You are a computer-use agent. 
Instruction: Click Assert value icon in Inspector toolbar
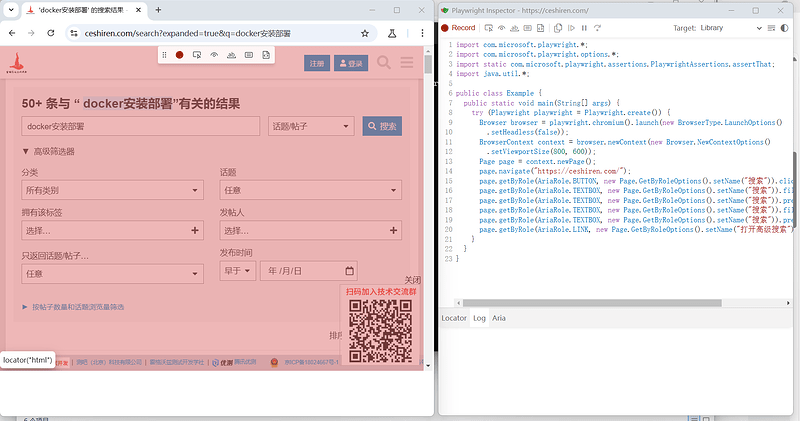point(528,28)
